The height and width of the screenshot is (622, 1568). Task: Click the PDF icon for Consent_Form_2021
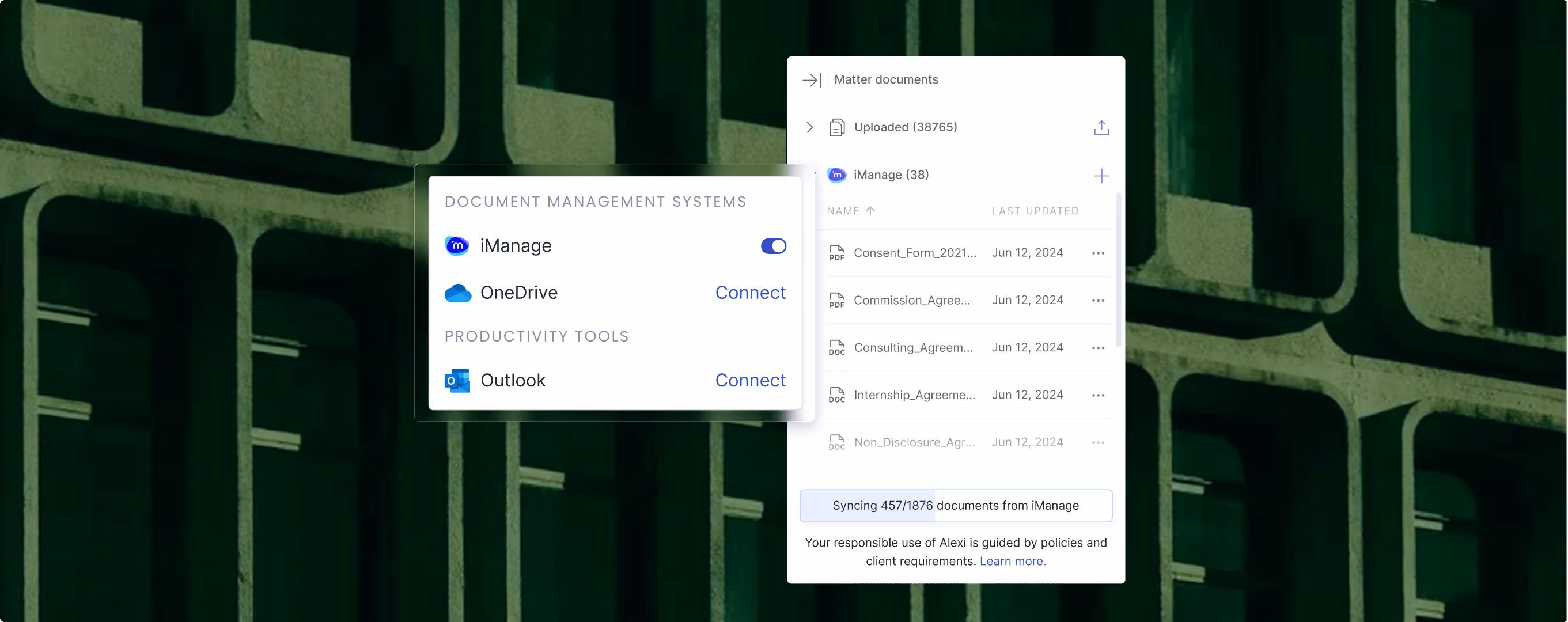click(x=836, y=252)
